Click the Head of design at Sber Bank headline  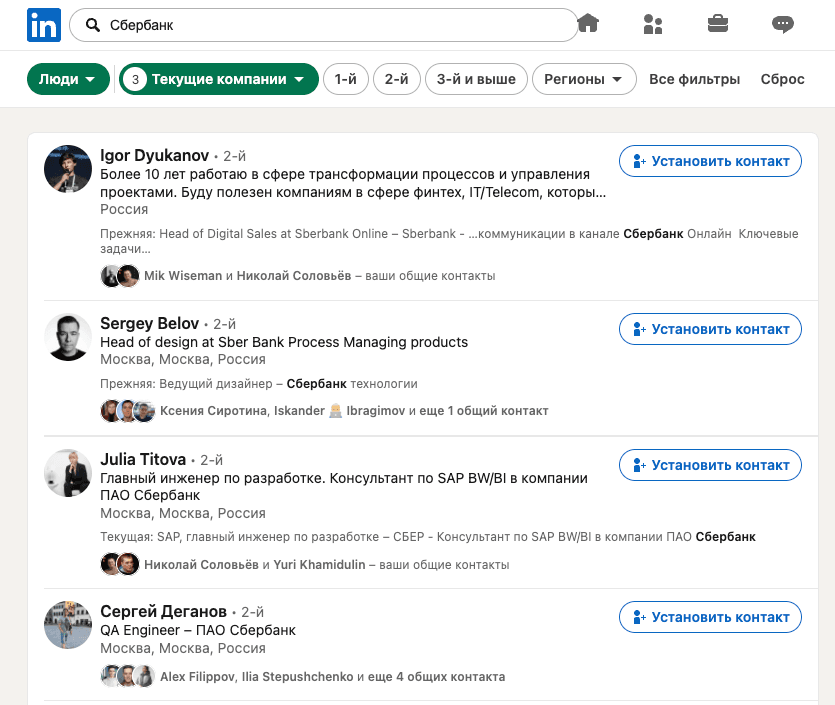pyautogui.click(x=284, y=342)
